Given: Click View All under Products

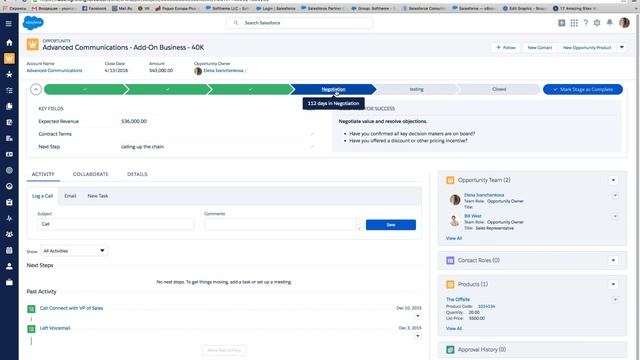Looking at the screenshot, I should 454,328.
